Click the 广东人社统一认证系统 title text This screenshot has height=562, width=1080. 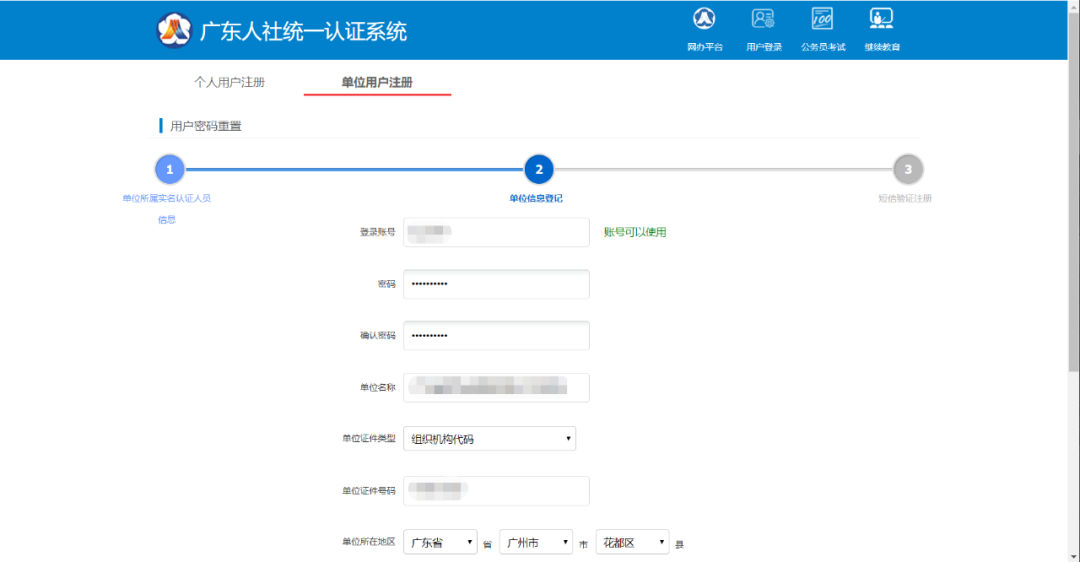tap(303, 31)
